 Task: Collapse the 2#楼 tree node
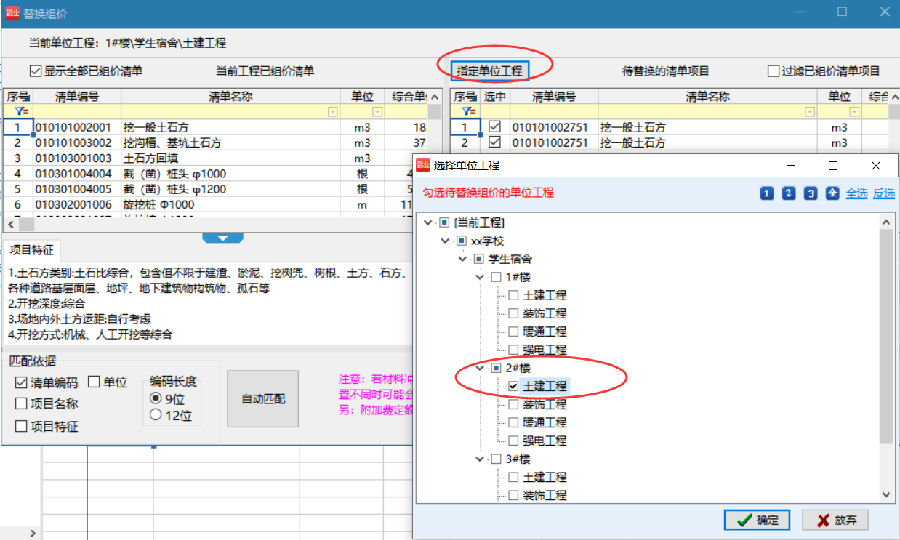coord(480,368)
